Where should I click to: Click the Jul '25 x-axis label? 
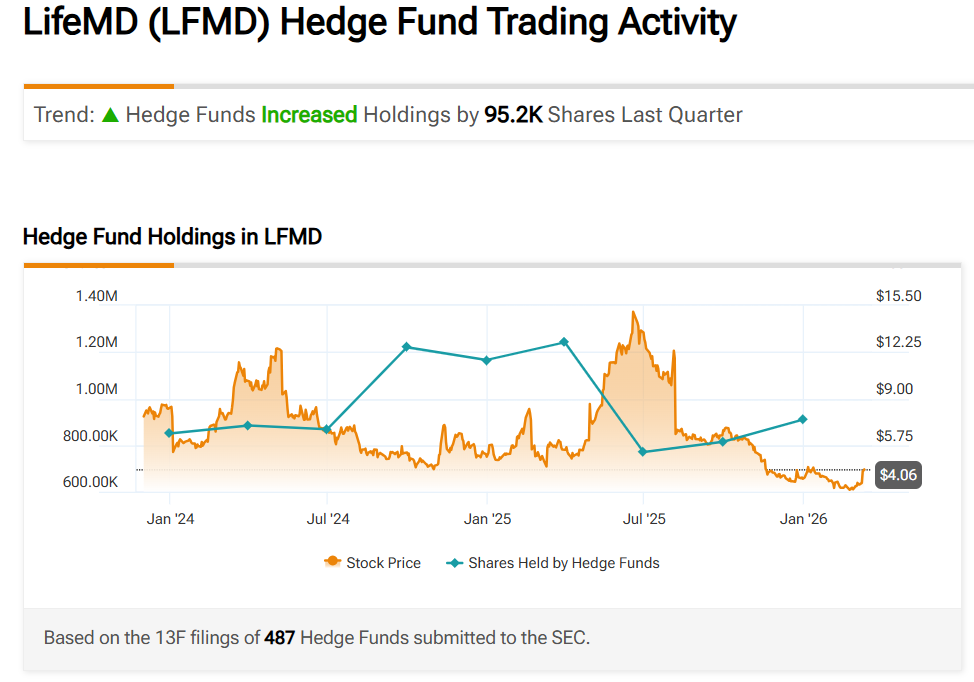point(644,518)
